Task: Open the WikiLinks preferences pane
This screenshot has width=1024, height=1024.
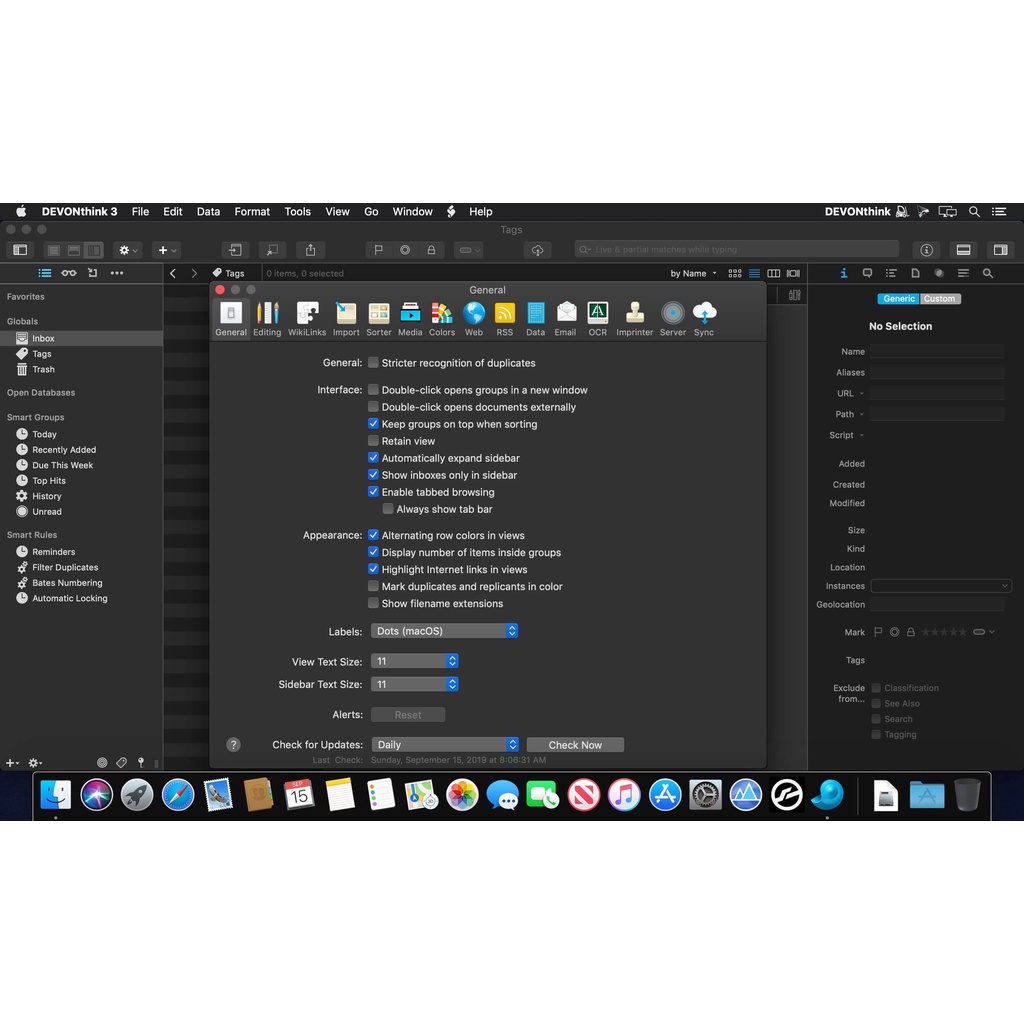Action: pos(307,319)
